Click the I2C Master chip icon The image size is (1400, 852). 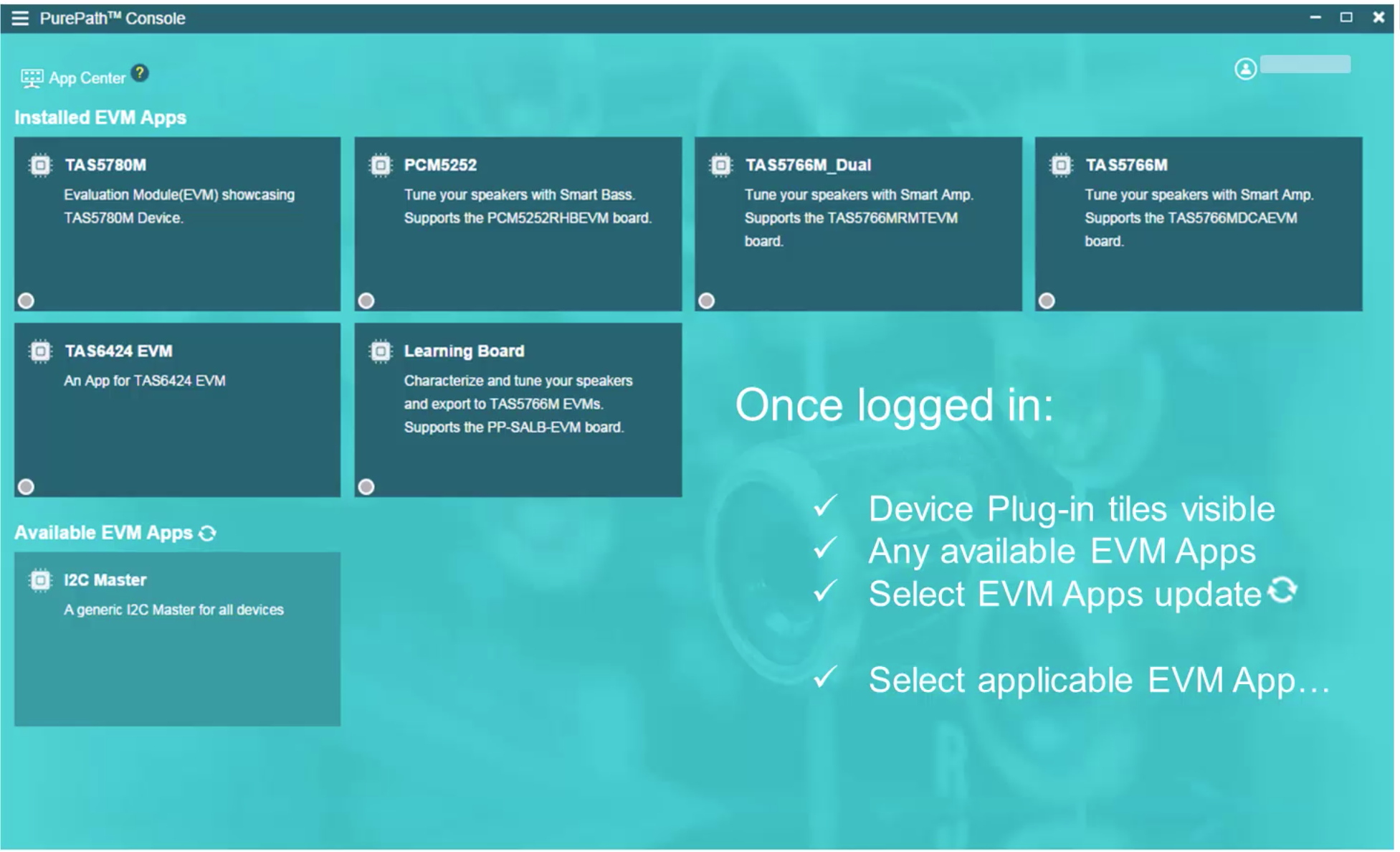tap(40, 580)
